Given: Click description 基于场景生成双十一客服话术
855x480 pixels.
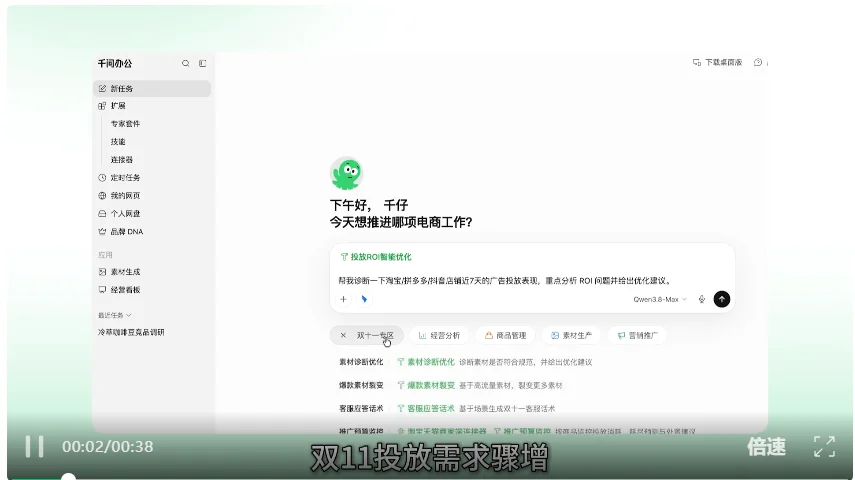Looking at the screenshot, I should click(x=507, y=409).
